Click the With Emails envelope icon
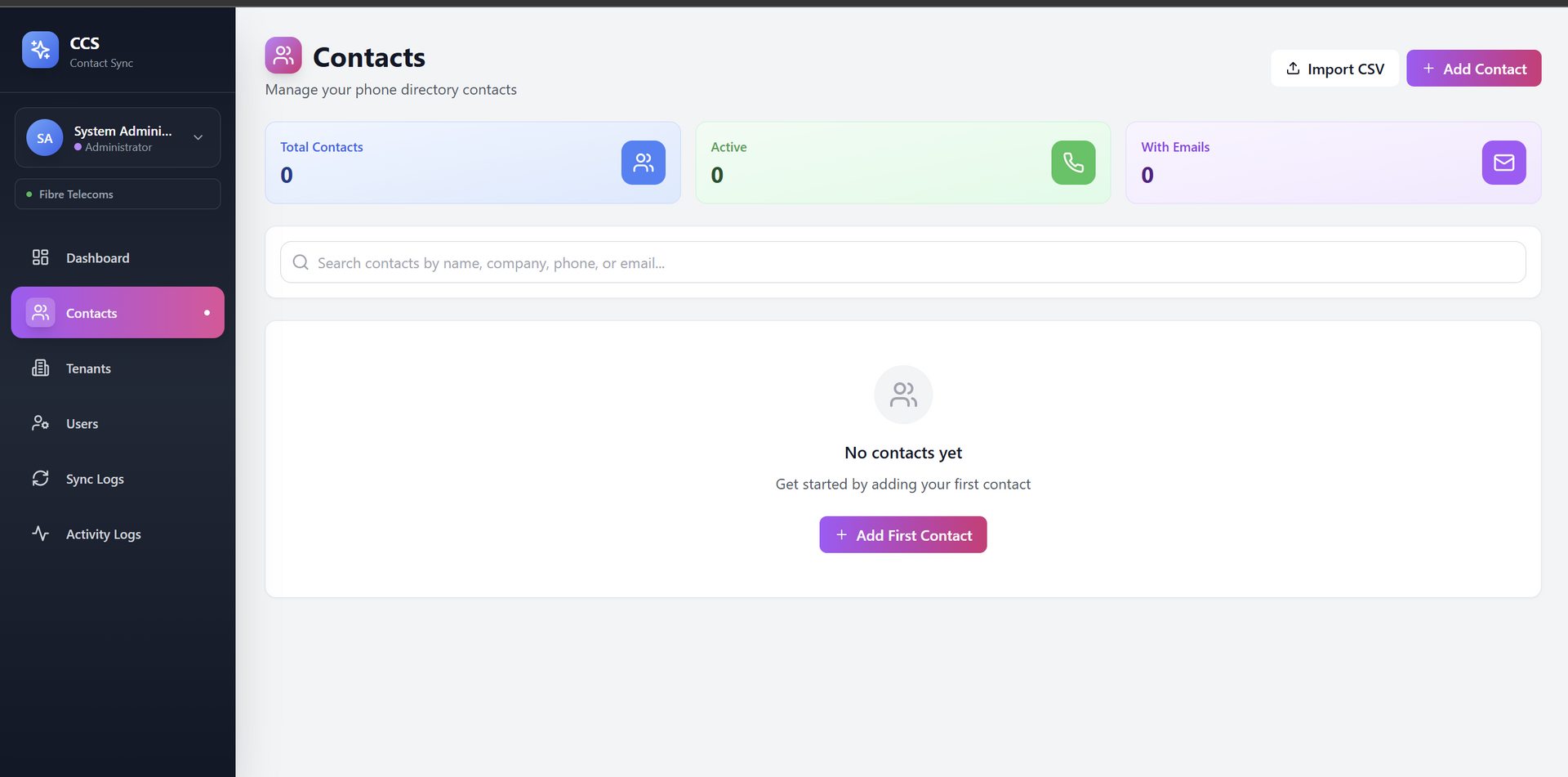Image resolution: width=1568 pixels, height=777 pixels. 1503,163
